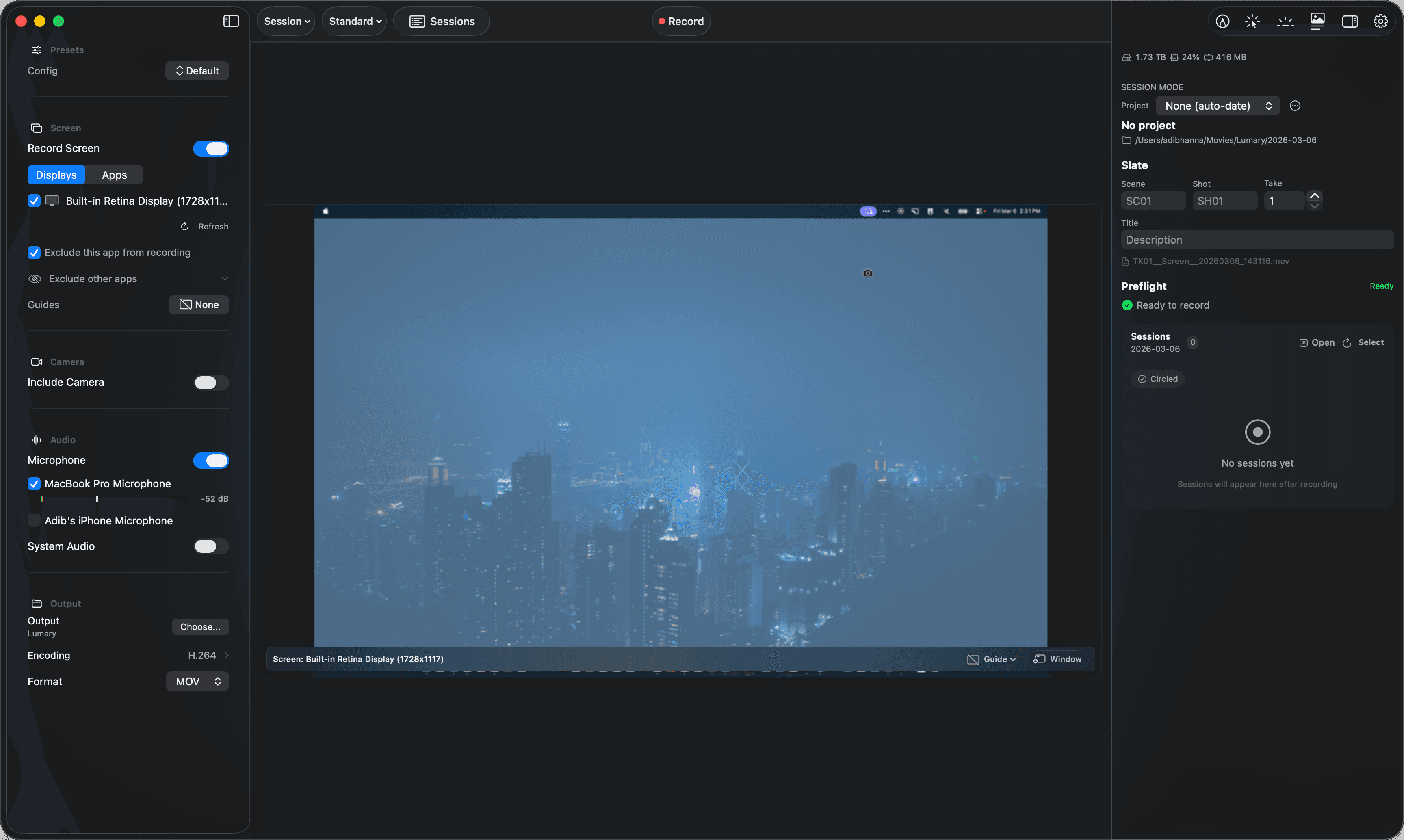Uncheck Exclude this app from recording
Viewport: 1404px width, 840px height.
34,253
